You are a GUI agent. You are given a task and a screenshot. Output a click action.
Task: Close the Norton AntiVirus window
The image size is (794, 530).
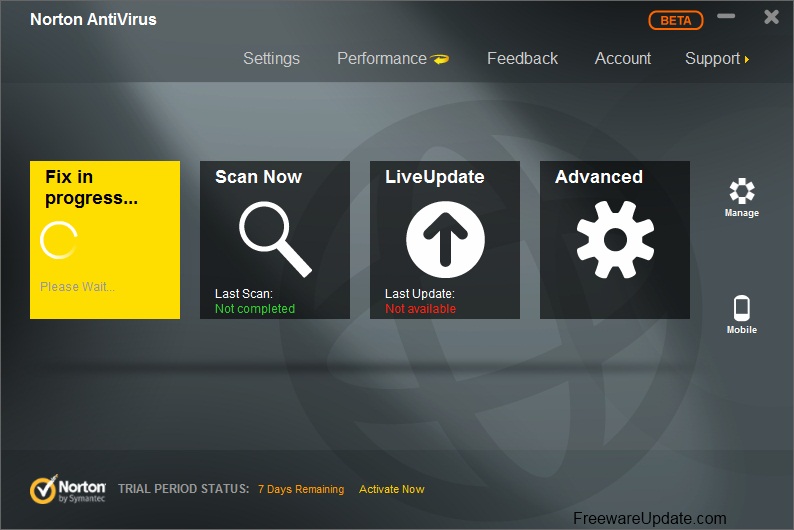pyautogui.click(x=771, y=17)
